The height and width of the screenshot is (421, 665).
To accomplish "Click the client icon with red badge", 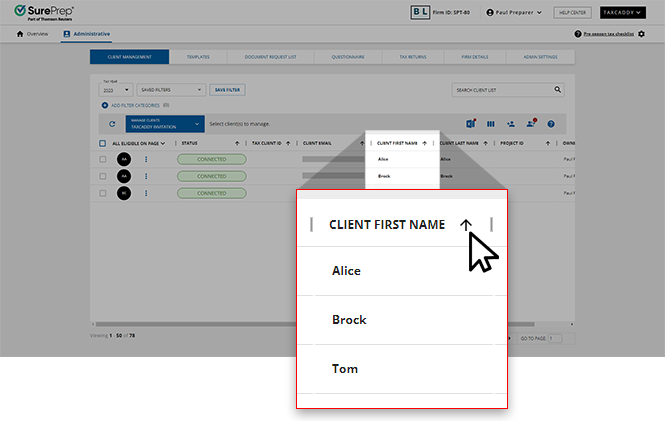I will coord(531,123).
